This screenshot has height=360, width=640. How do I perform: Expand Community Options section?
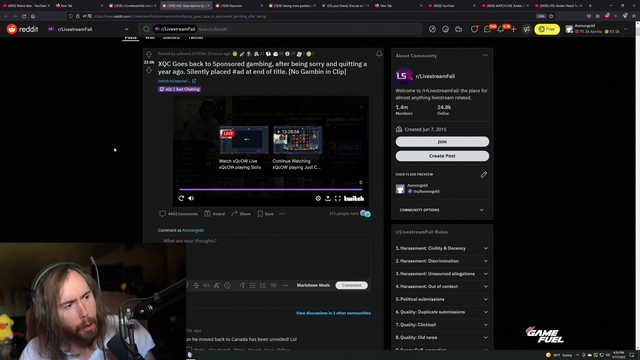click(x=442, y=210)
